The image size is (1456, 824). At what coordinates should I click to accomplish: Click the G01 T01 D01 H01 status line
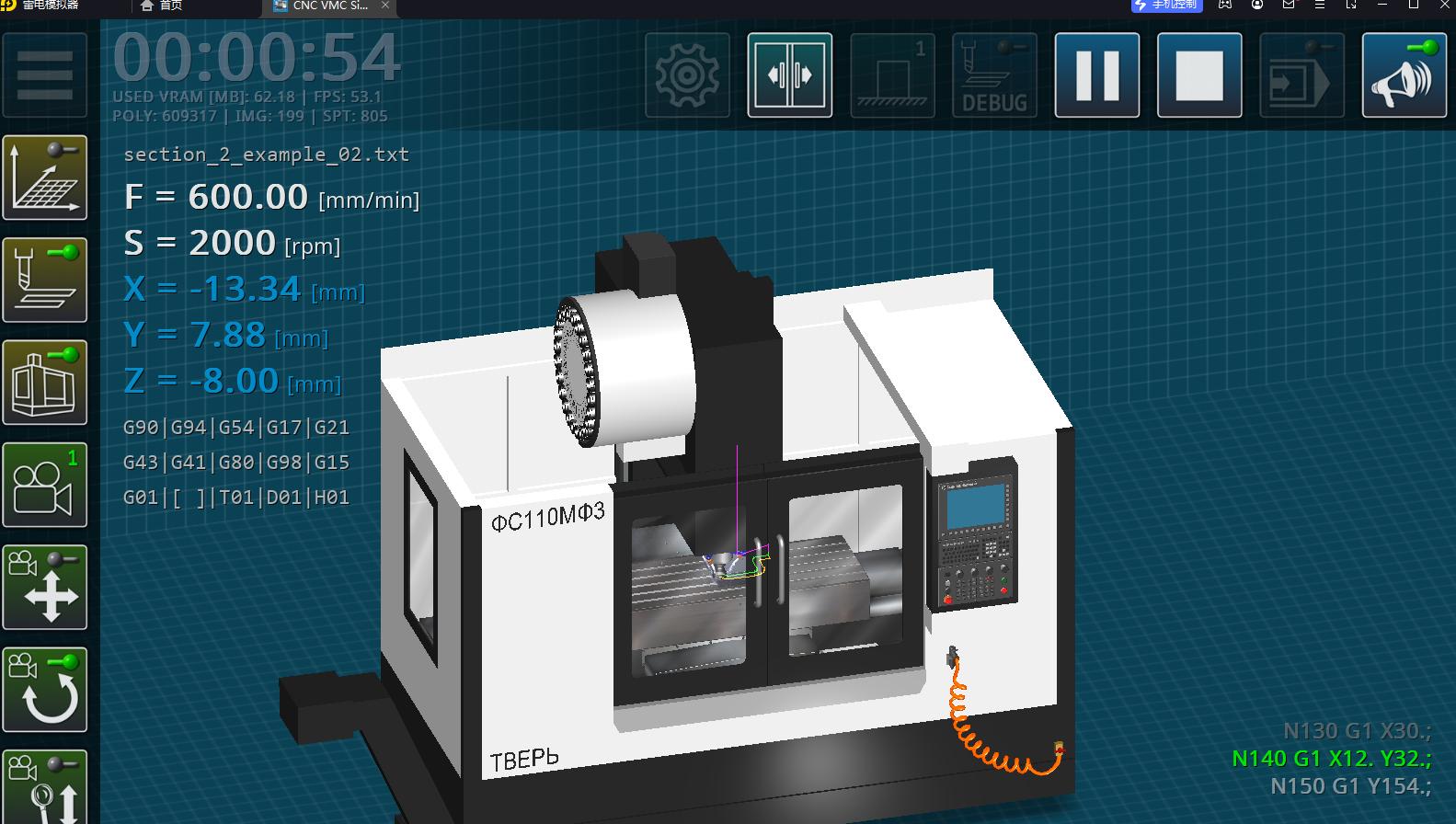point(236,498)
